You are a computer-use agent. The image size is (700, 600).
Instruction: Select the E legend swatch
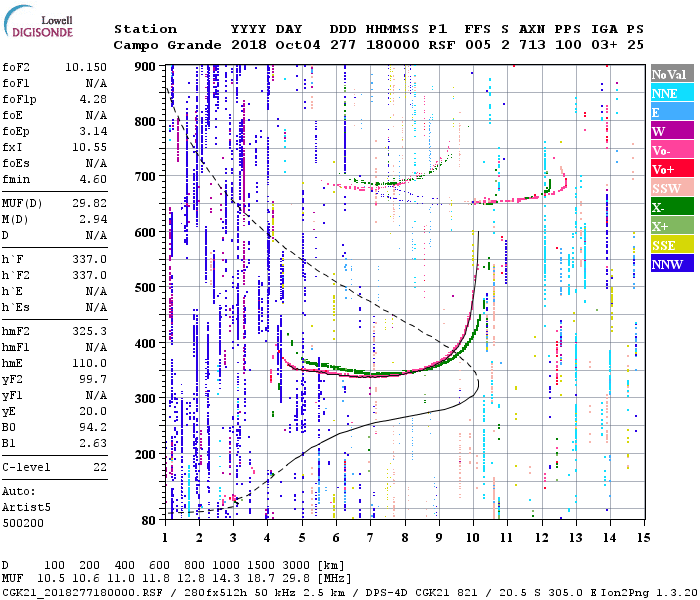click(672, 112)
